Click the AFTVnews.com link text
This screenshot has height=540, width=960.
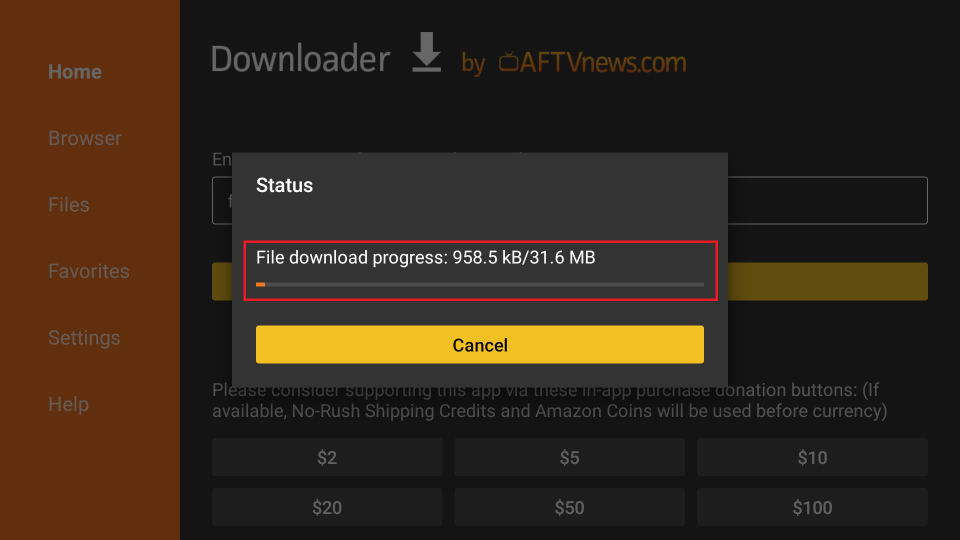603,62
